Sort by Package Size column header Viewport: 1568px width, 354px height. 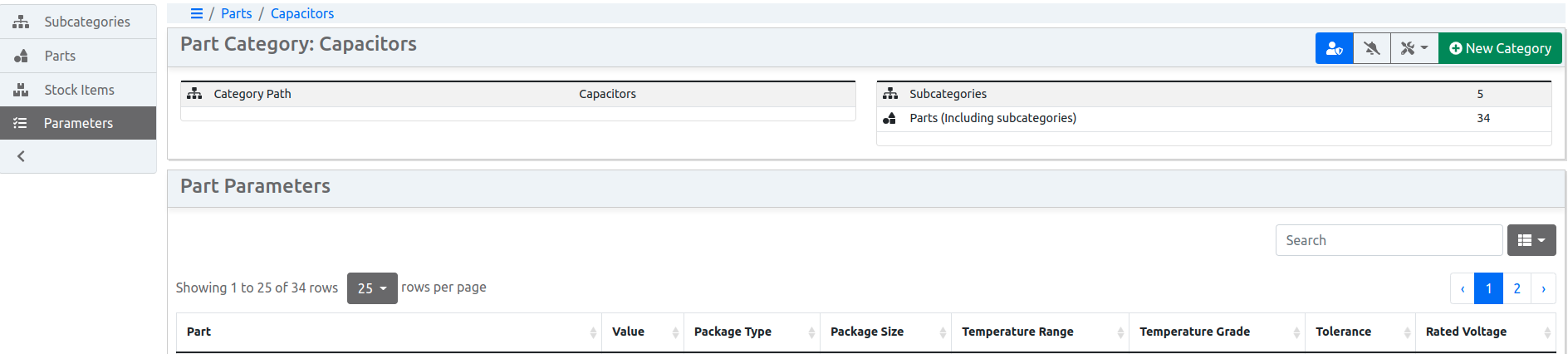tap(885, 332)
